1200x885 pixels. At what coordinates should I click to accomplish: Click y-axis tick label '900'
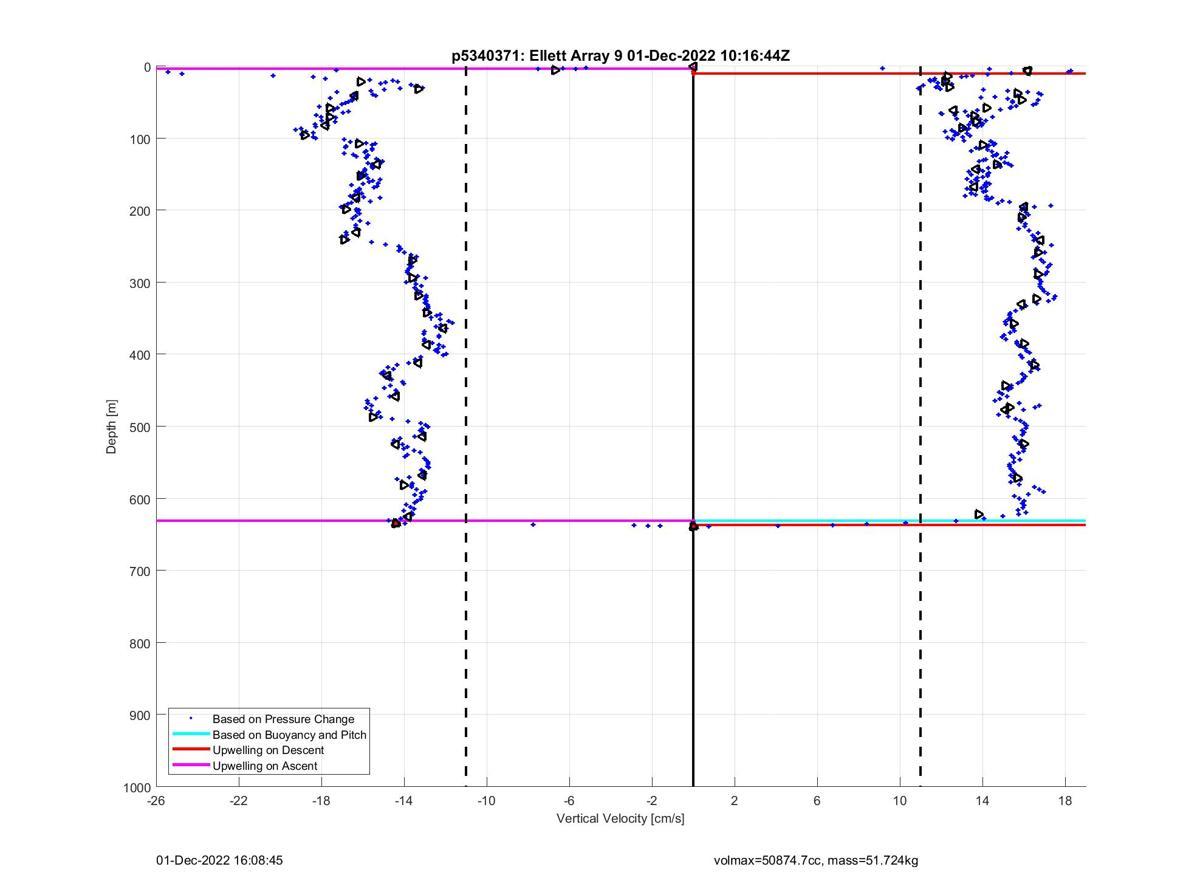click(x=141, y=715)
